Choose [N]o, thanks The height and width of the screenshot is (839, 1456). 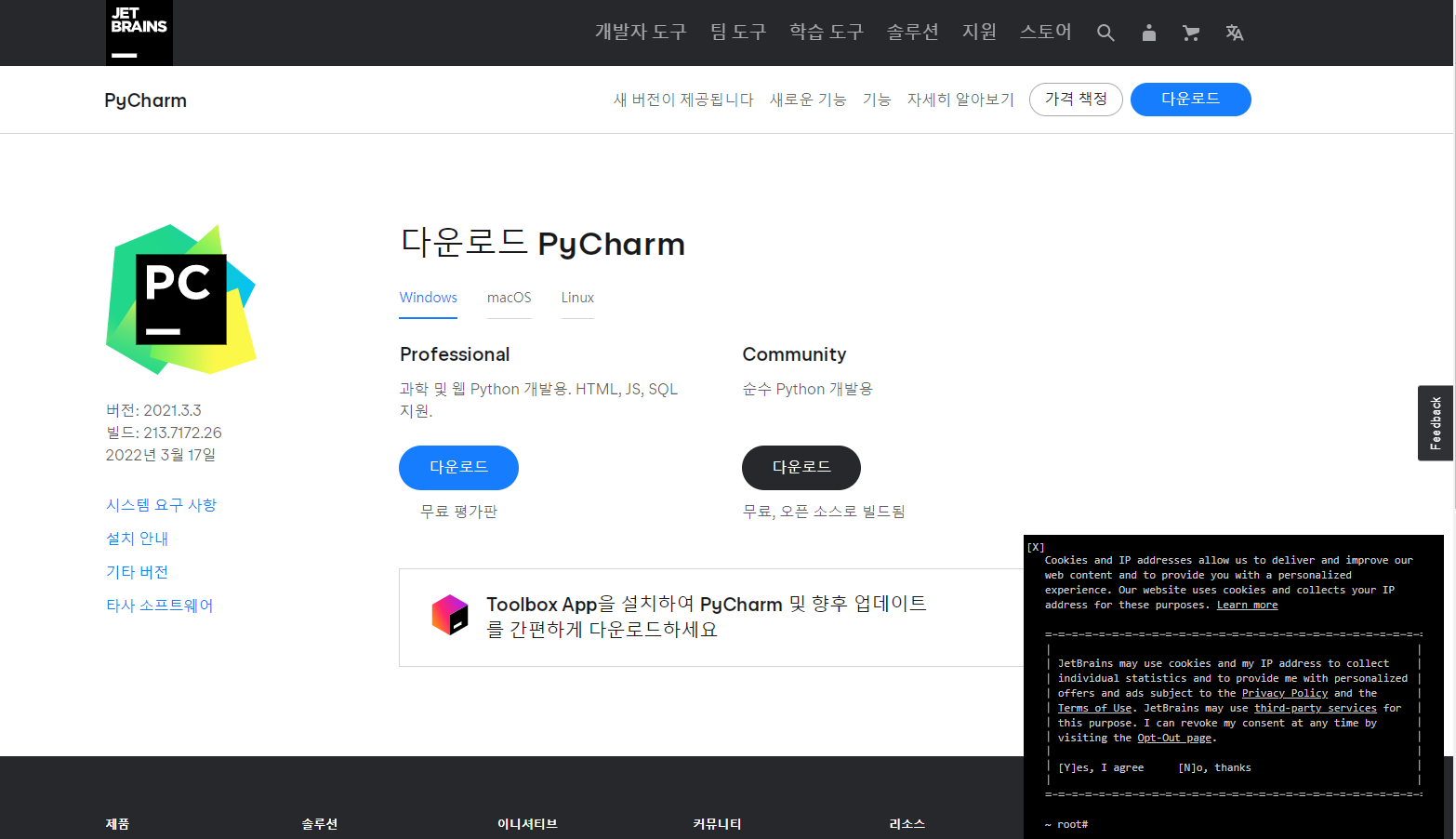[x=1214, y=768]
